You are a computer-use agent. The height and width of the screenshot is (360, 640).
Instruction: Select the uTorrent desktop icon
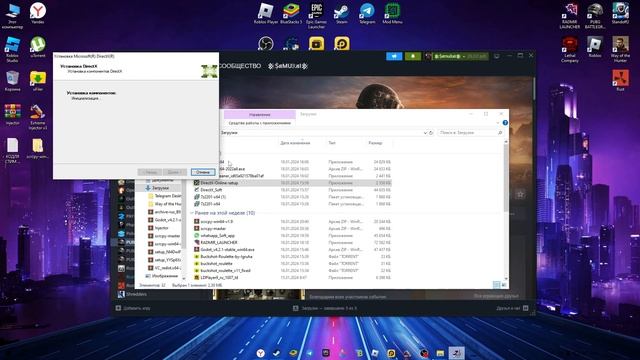coord(38,47)
